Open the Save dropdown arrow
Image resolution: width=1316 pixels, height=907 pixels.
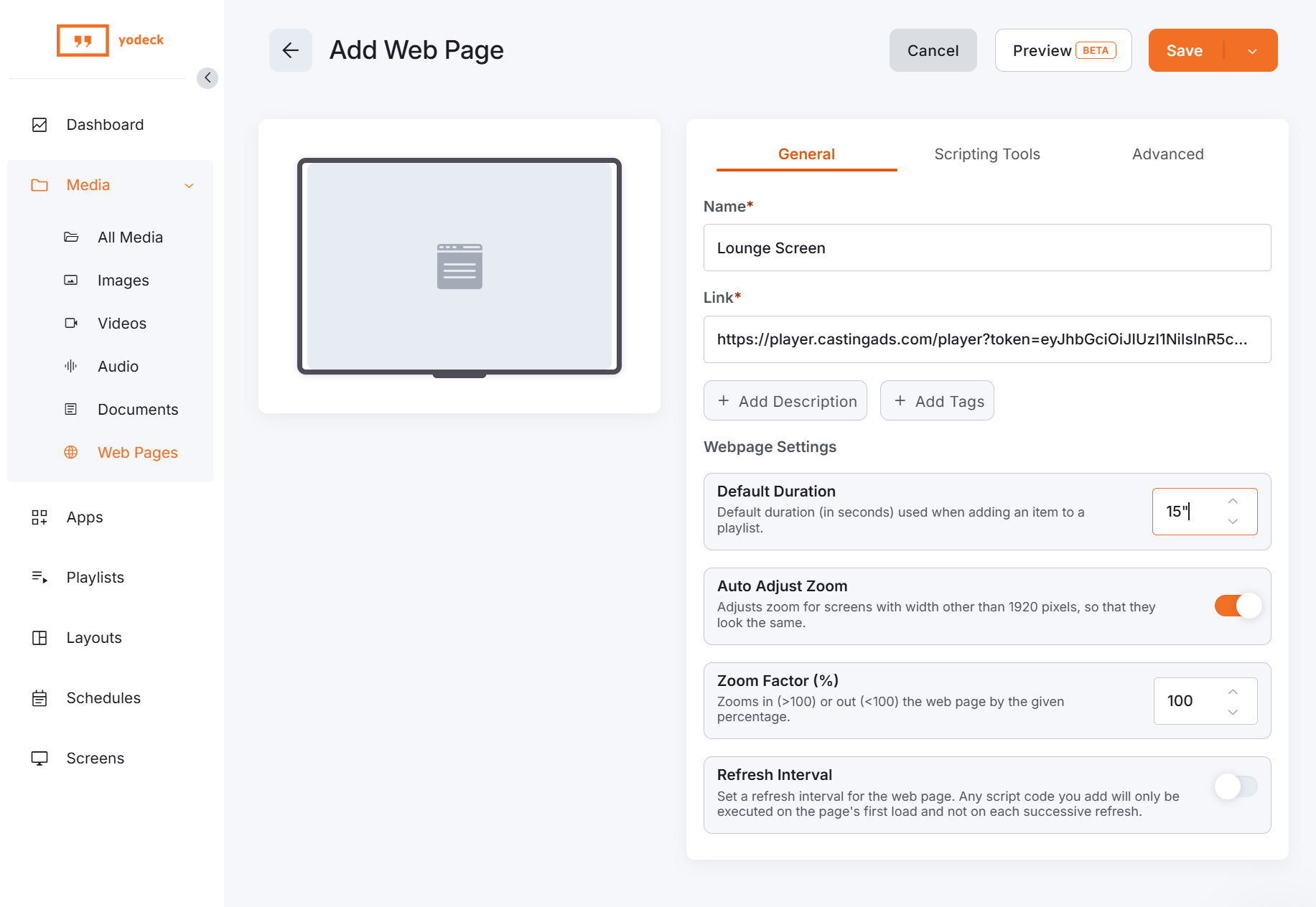[1252, 51]
